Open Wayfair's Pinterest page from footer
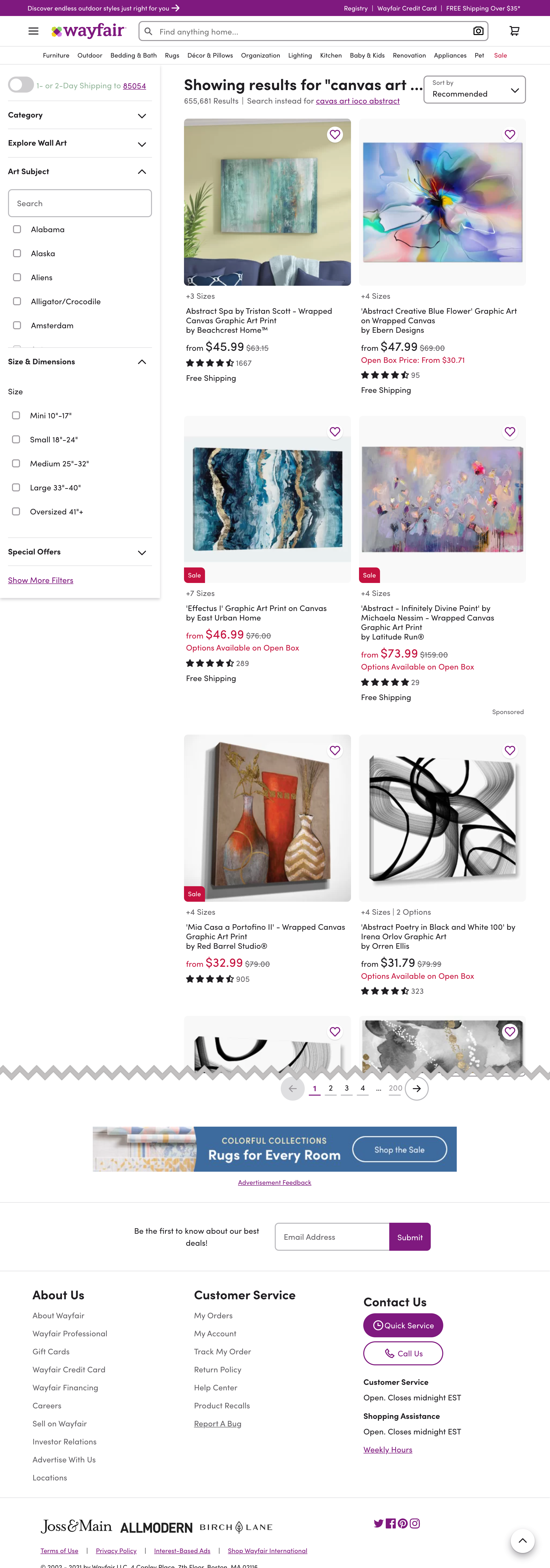Screen dimensions: 550x1568 pyautogui.click(x=402, y=1523)
